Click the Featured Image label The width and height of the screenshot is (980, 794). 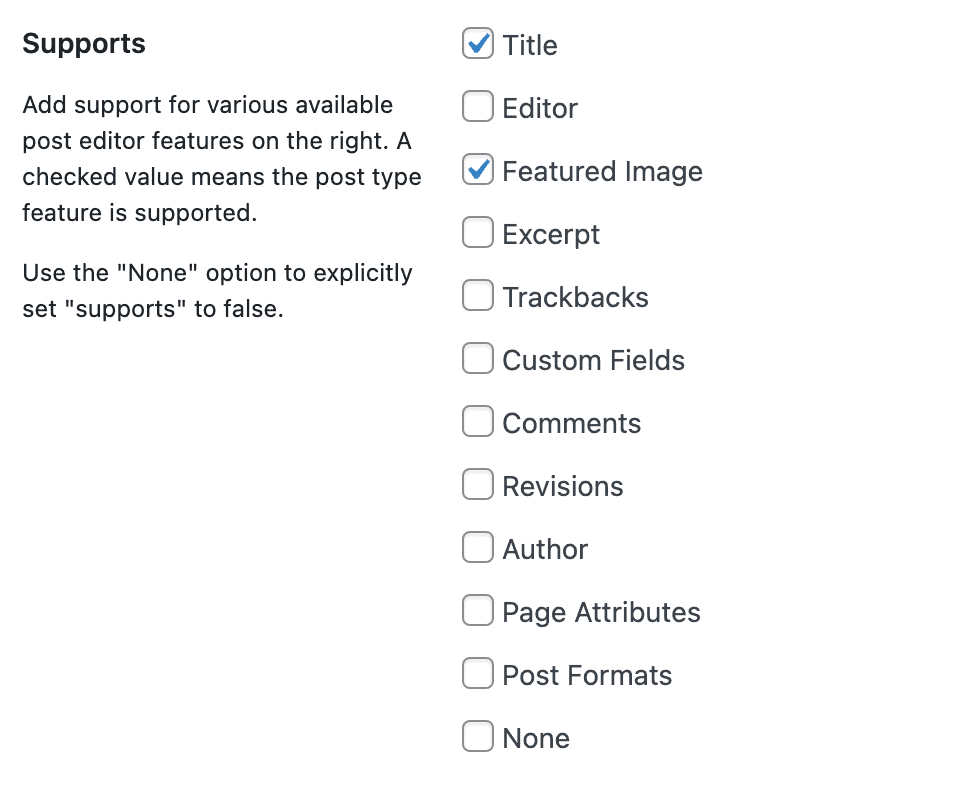coord(602,171)
